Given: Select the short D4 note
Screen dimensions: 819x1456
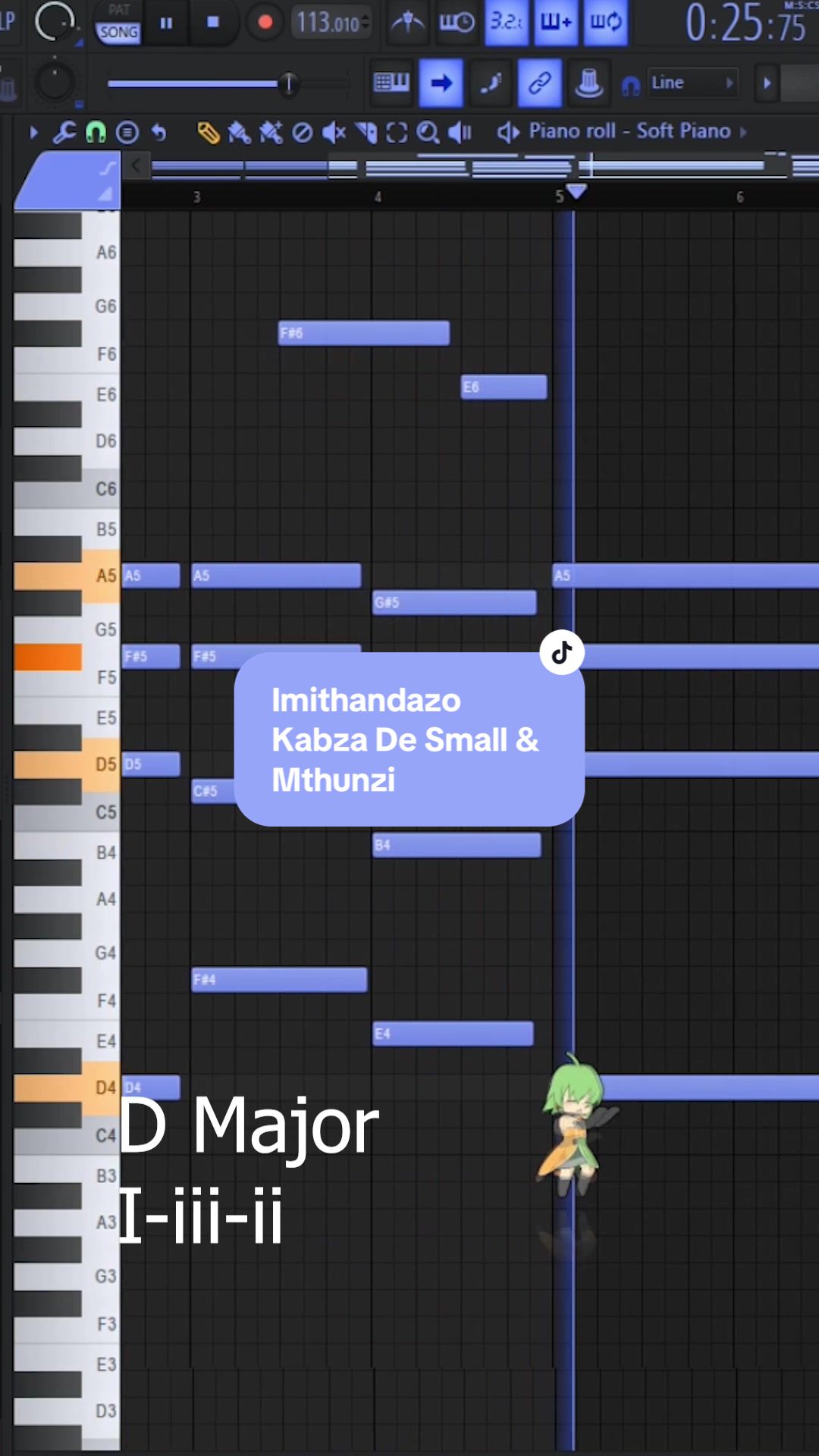Looking at the screenshot, I should [152, 1087].
